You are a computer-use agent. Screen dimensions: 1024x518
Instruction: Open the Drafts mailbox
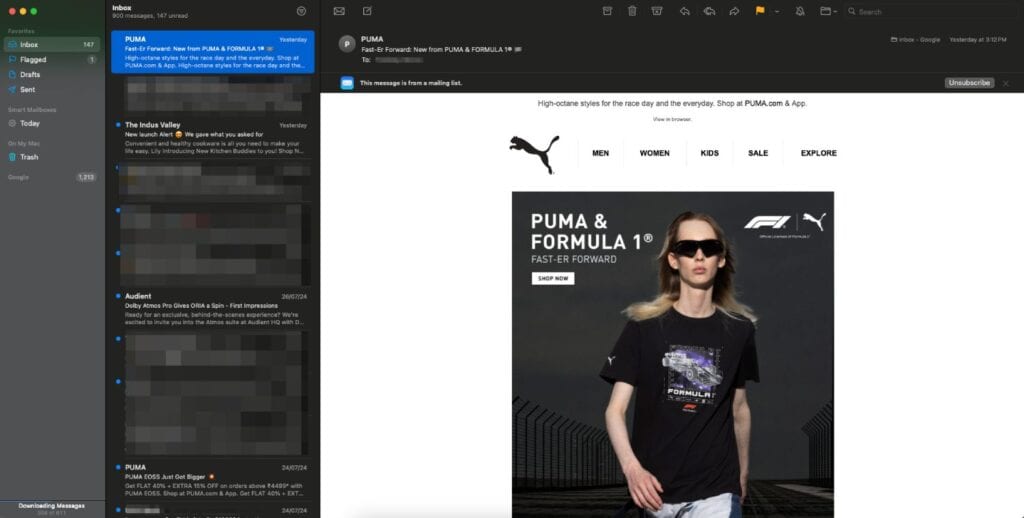click(x=52, y=74)
